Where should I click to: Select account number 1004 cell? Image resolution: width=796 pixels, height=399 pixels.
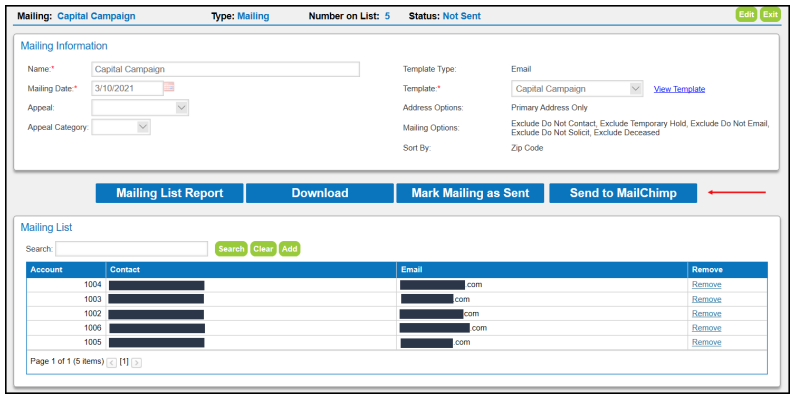(67, 285)
